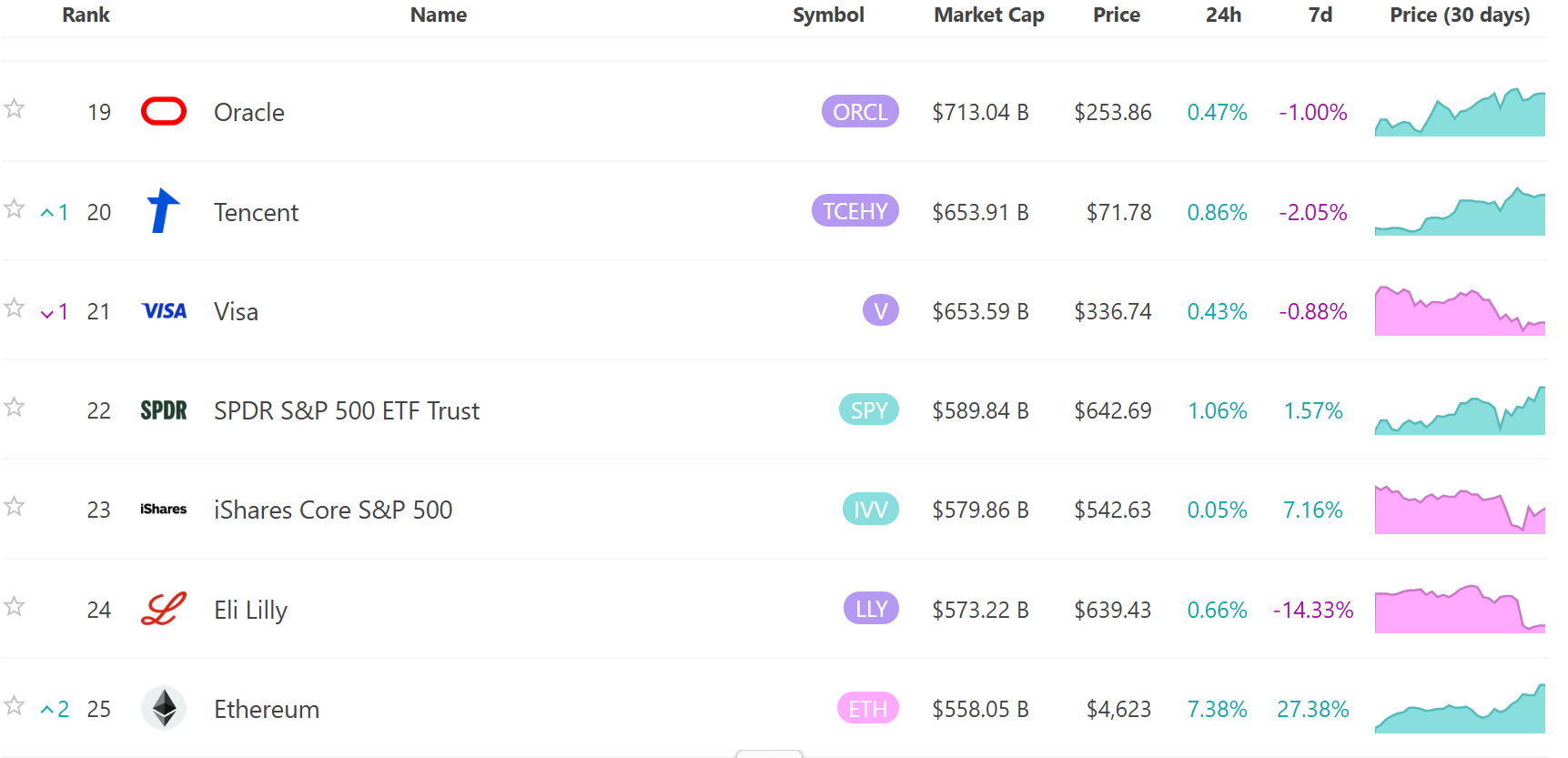Click the iShares logo icon
Viewport: 1568px width, 758px height.
tap(164, 510)
